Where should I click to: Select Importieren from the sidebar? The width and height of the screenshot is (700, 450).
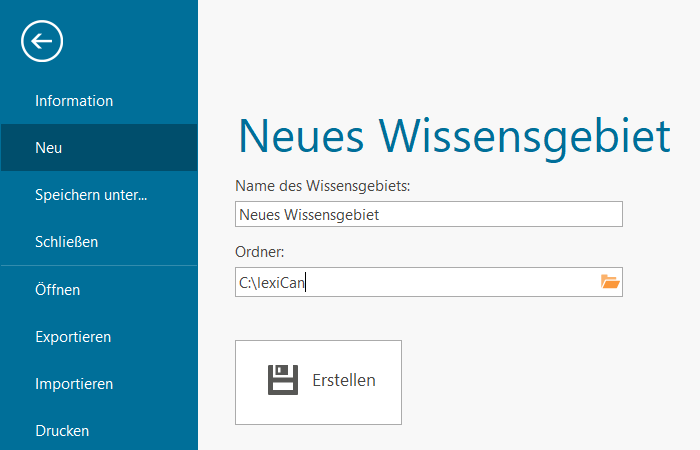point(74,384)
